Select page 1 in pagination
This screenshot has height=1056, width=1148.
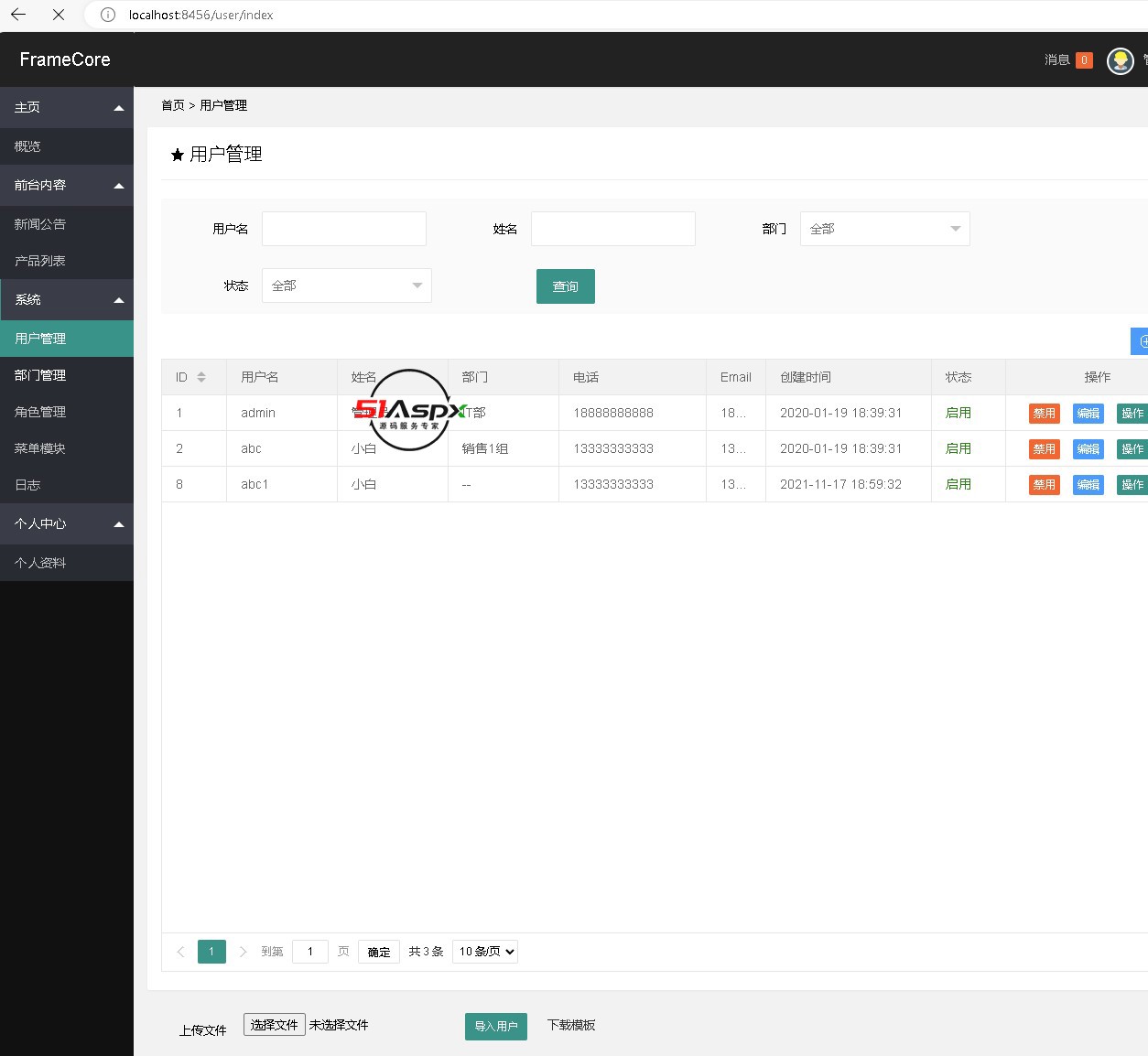(211, 952)
